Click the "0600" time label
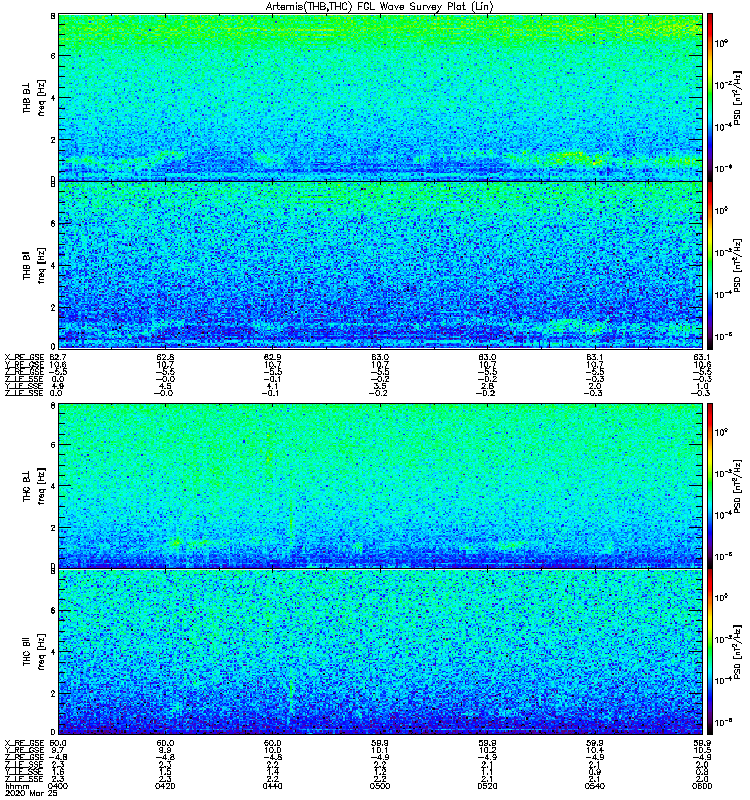The height and width of the screenshot is (800, 750). (x=702, y=786)
